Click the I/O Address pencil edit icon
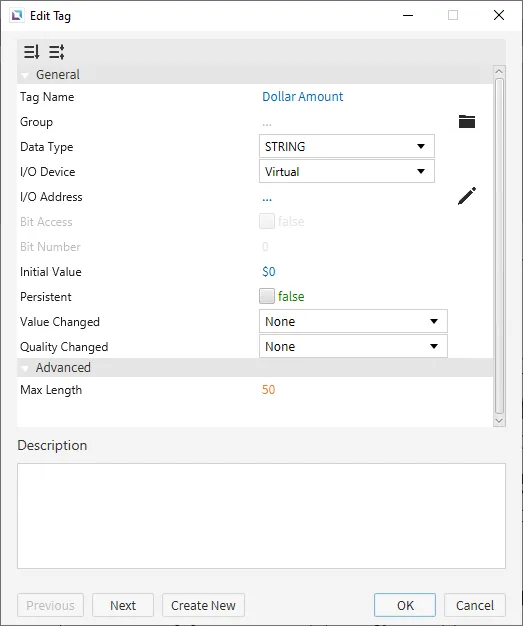 tap(467, 196)
